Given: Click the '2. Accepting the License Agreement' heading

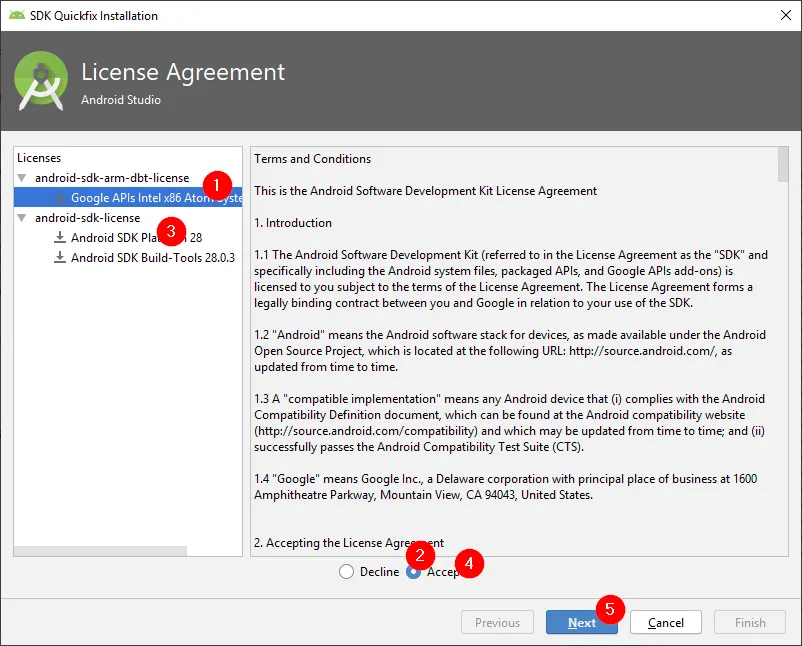Looking at the screenshot, I should point(349,543).
